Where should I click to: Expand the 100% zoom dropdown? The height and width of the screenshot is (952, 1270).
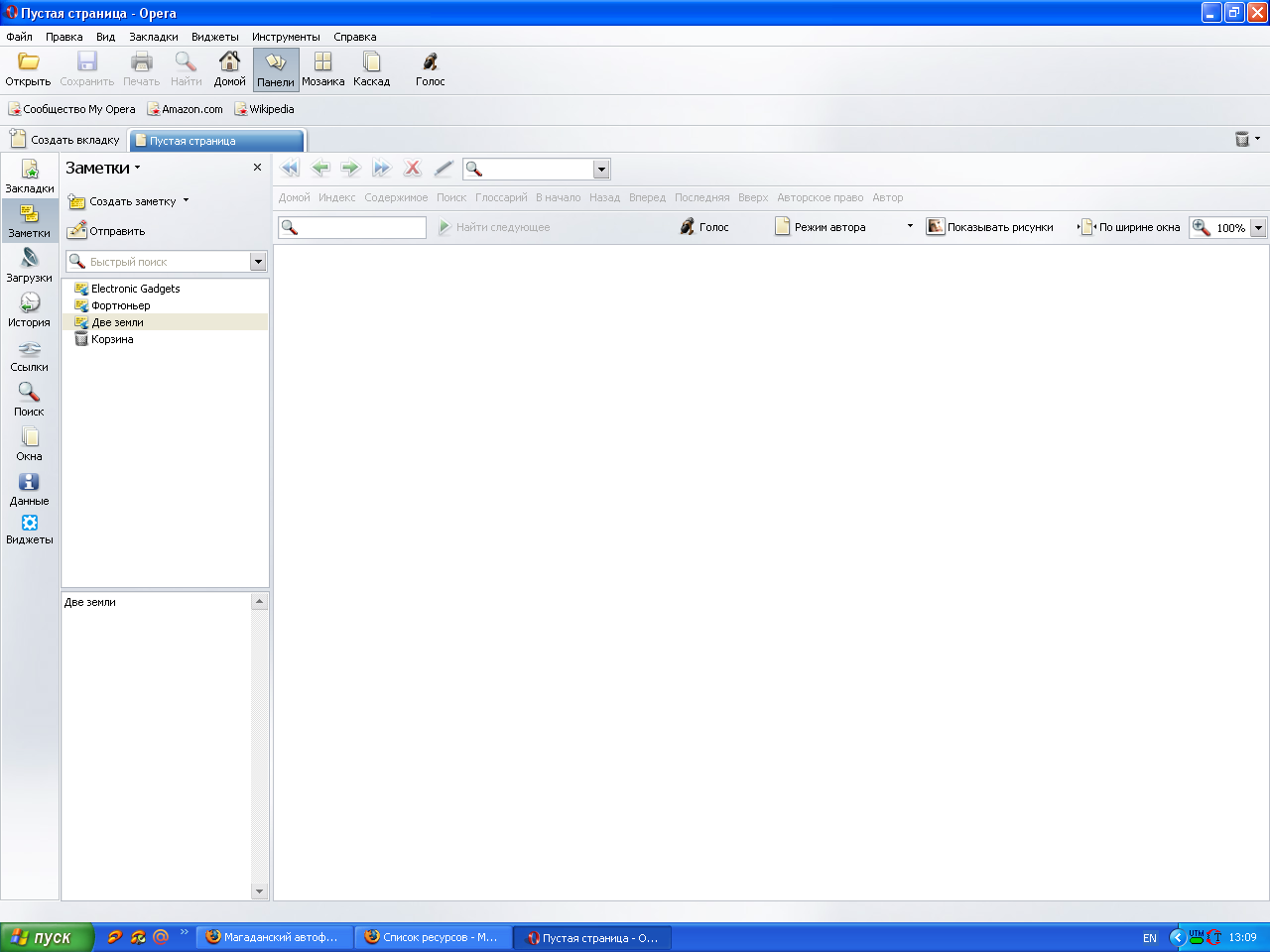1258,228
